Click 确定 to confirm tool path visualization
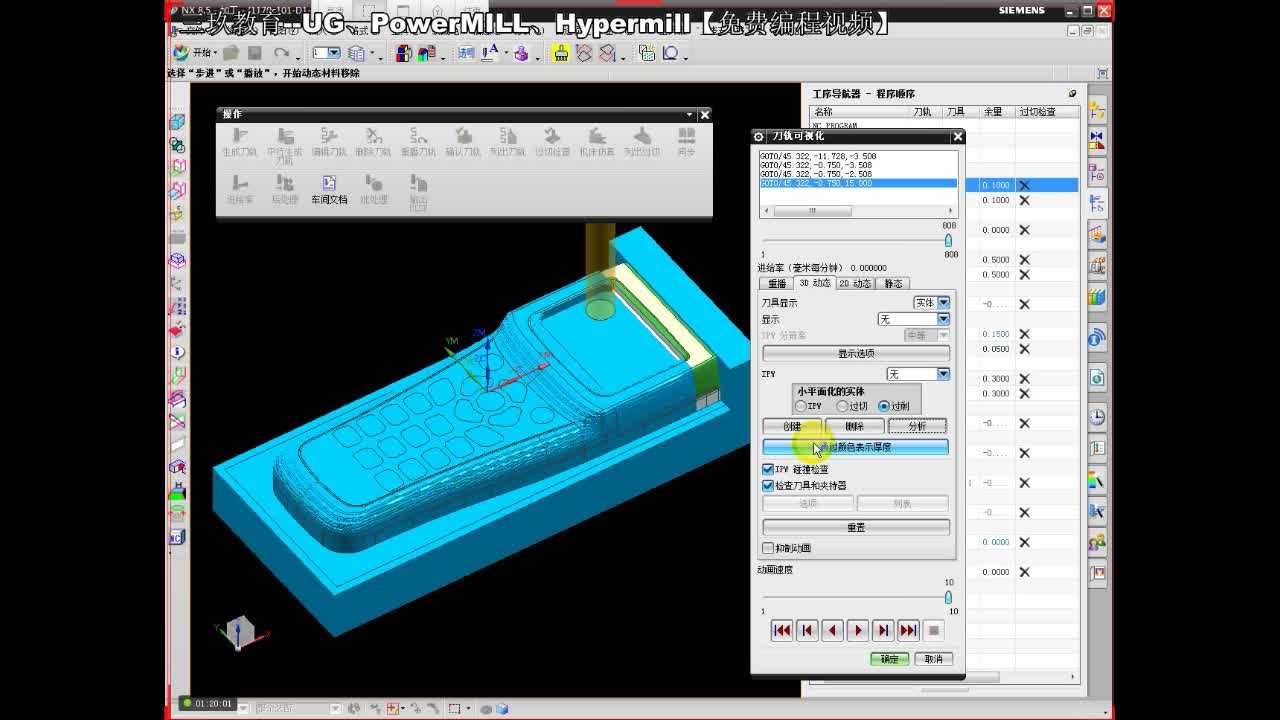The width and height of the screenshot is (1280, 720). 889,658
